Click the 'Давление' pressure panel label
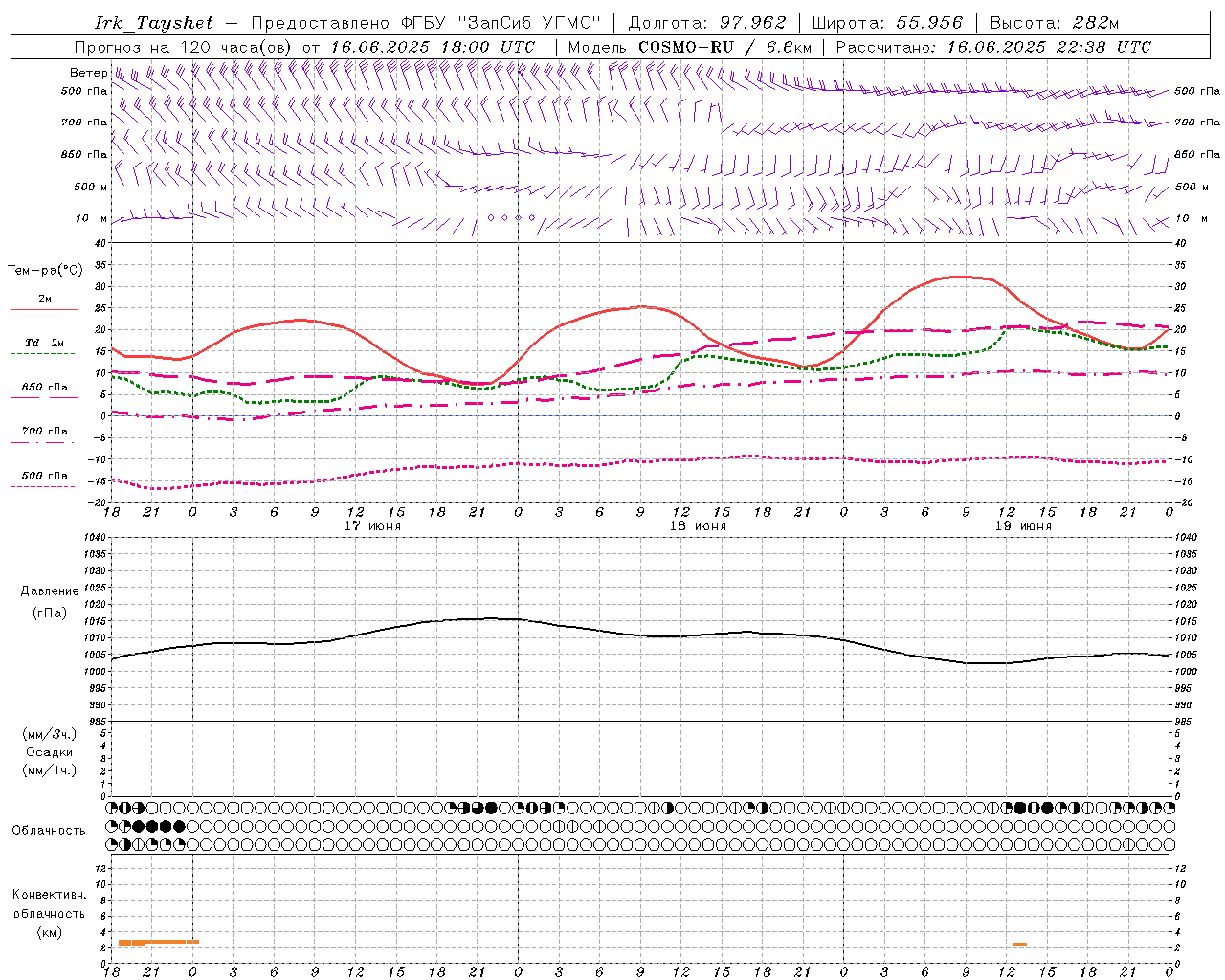The width and height of the screenshot is (1225, 980). pos(50,591)
